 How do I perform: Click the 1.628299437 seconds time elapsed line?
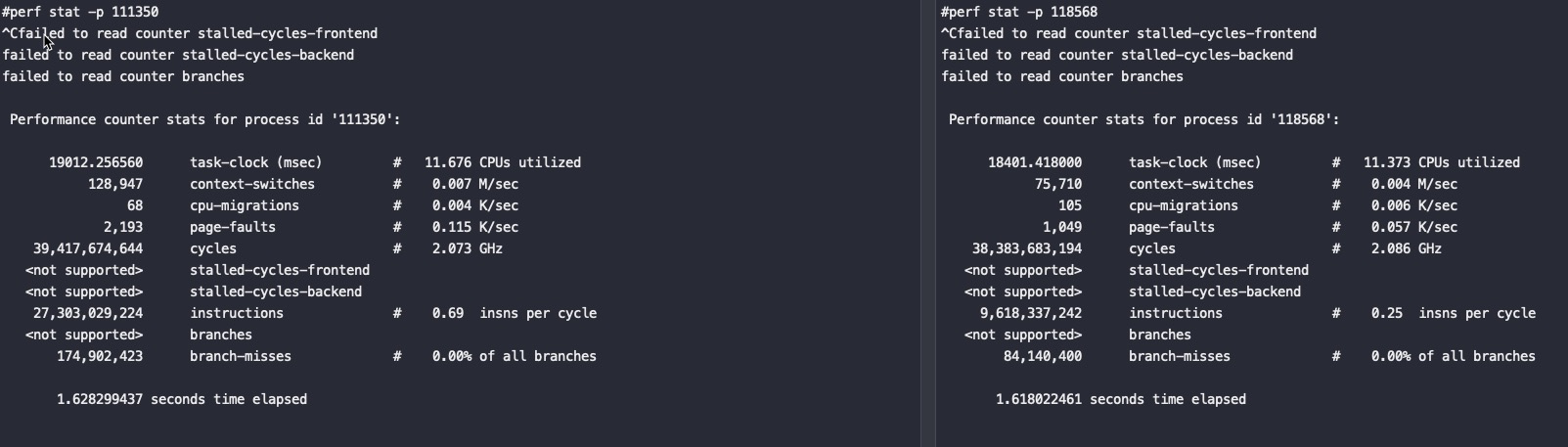[182, 399]
